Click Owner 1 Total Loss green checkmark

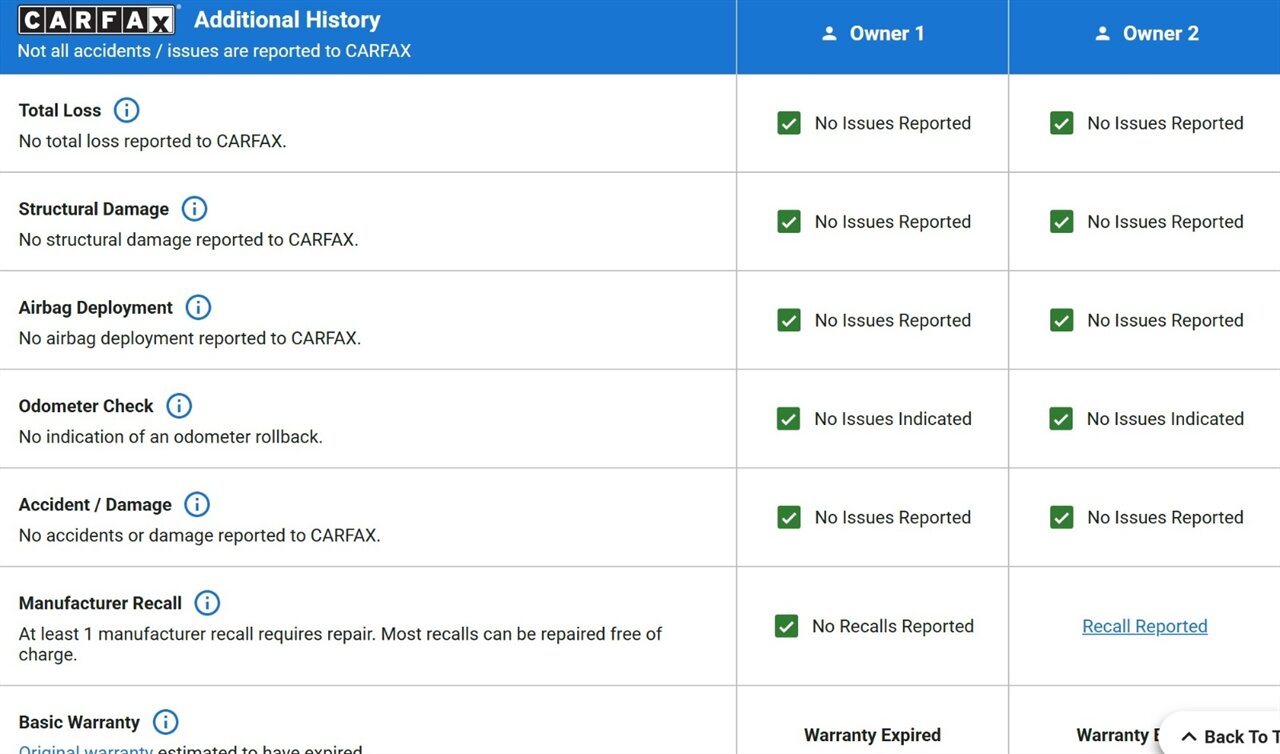(x=789, y=123)
